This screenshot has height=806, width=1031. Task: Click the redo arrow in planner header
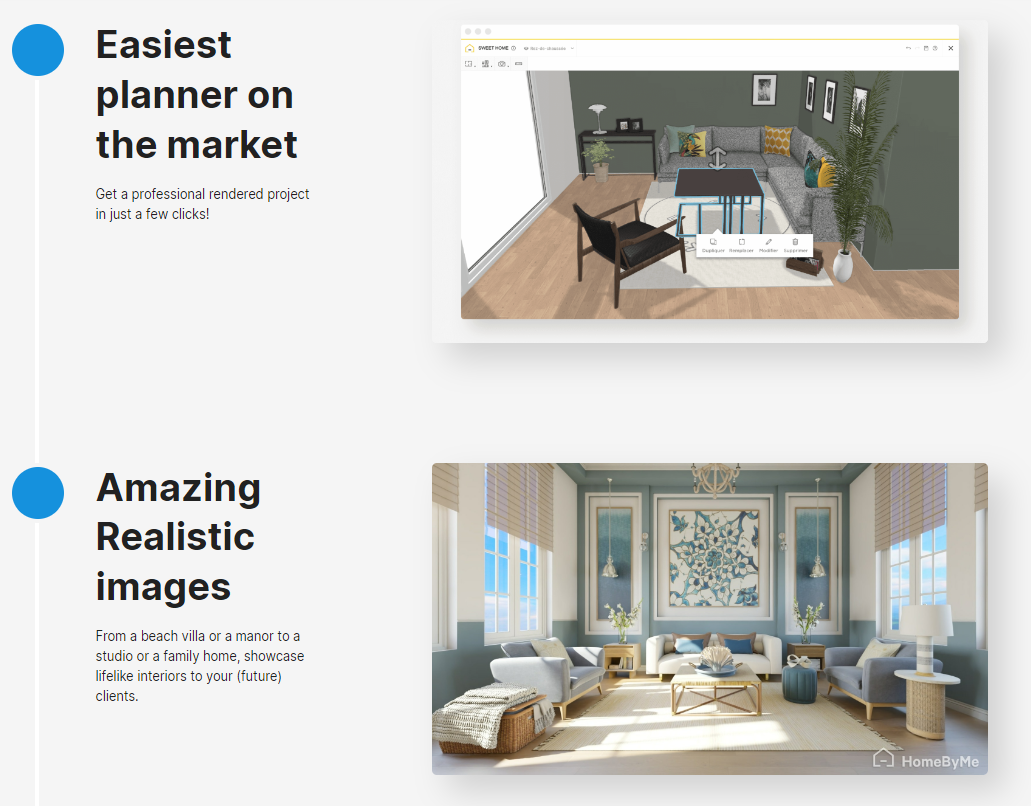coord(917,48)
